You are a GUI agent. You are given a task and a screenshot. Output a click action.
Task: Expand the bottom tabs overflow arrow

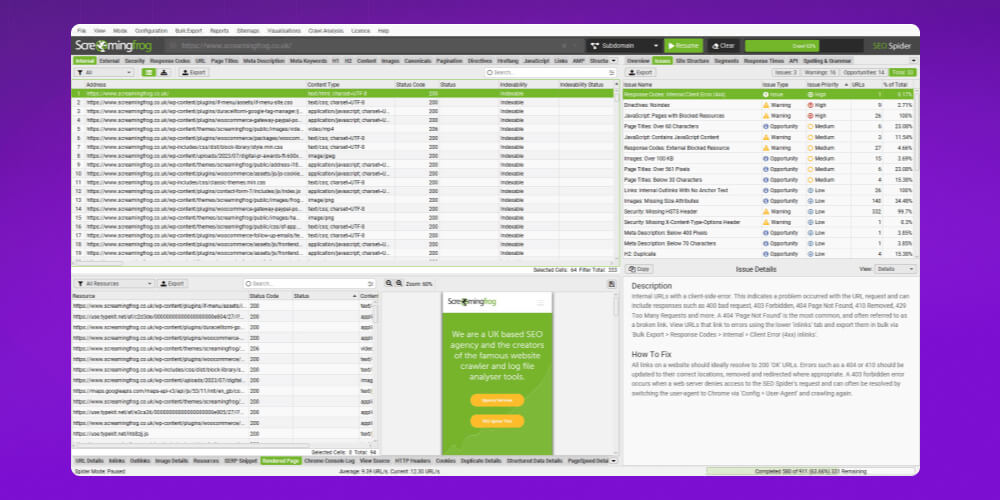pos(614,460)
